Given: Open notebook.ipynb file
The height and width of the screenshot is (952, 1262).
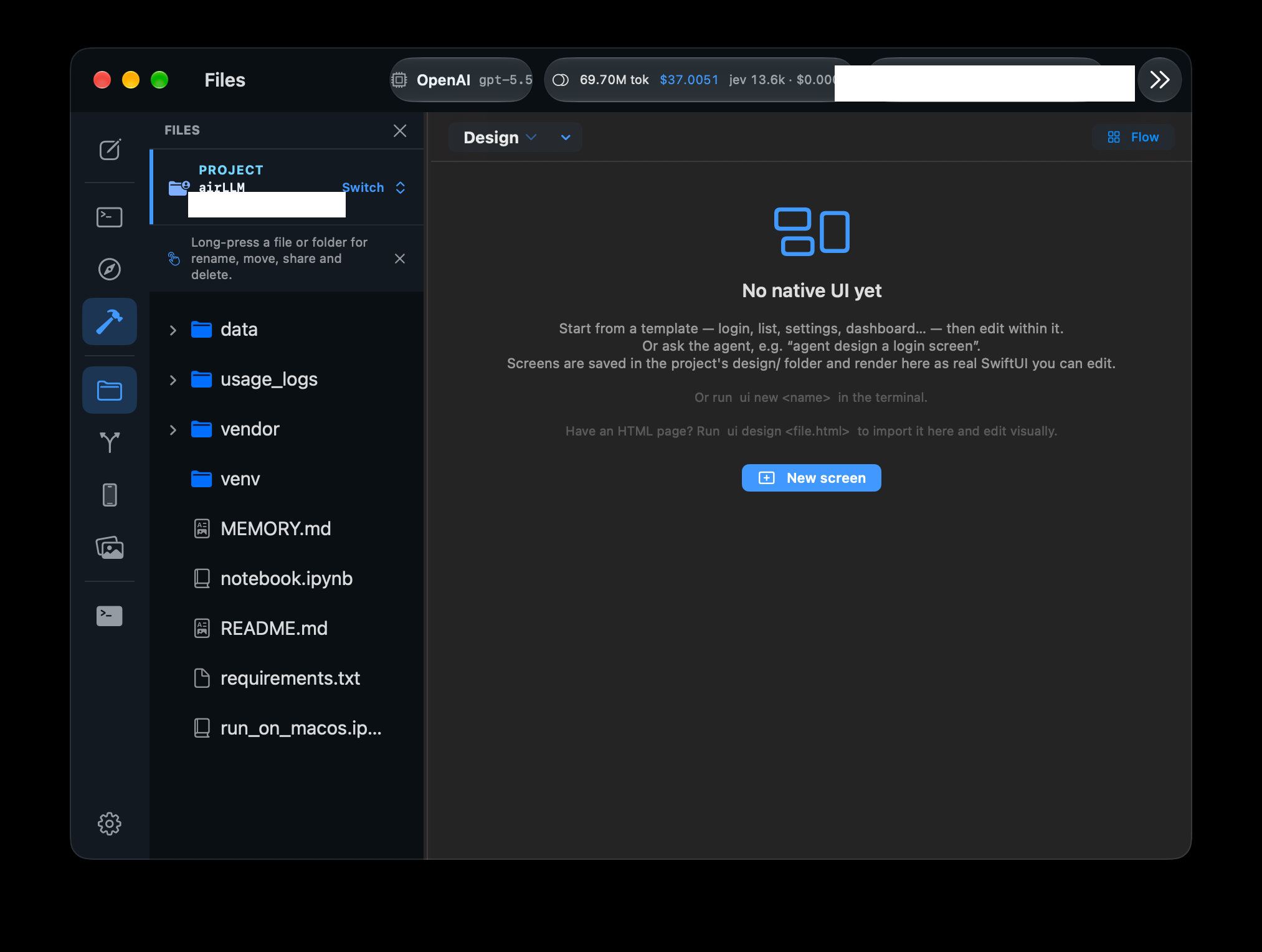Looking at the screenshot, I should coord(287,578).
